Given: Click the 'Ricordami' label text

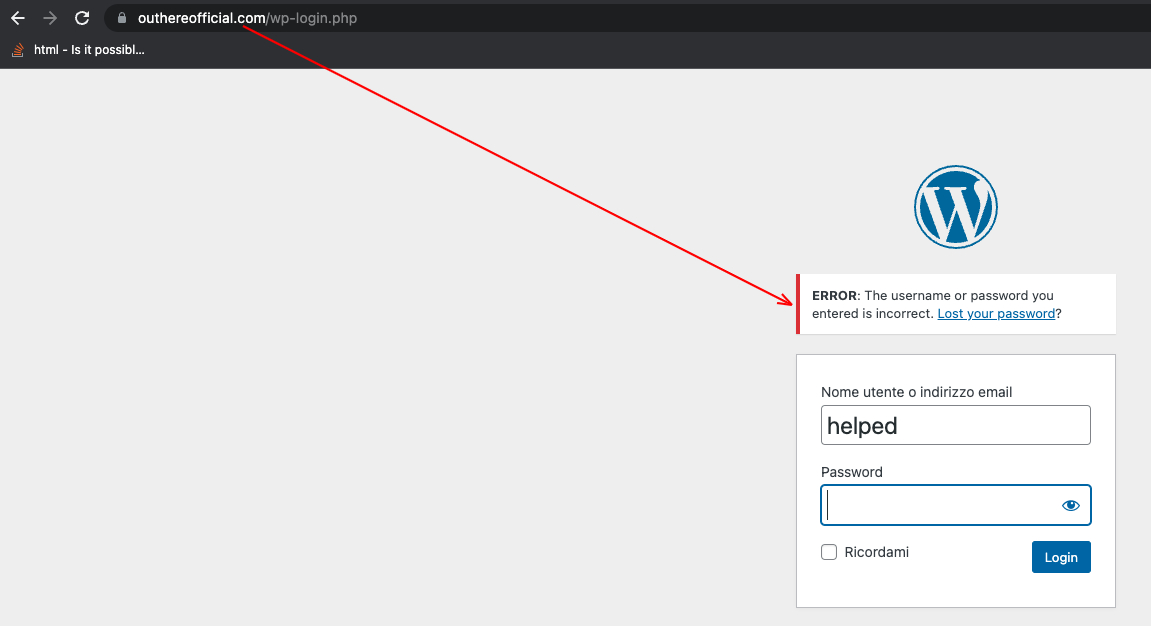Looking at the screenshot, I should pyautogui.click(x=876, y=552).
